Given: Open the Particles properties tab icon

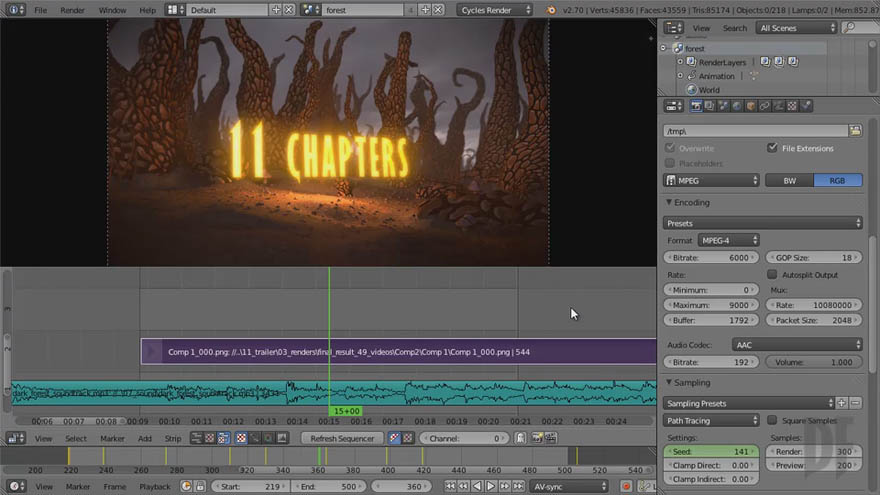Looking at the screenshot, I should coord(806,106).
